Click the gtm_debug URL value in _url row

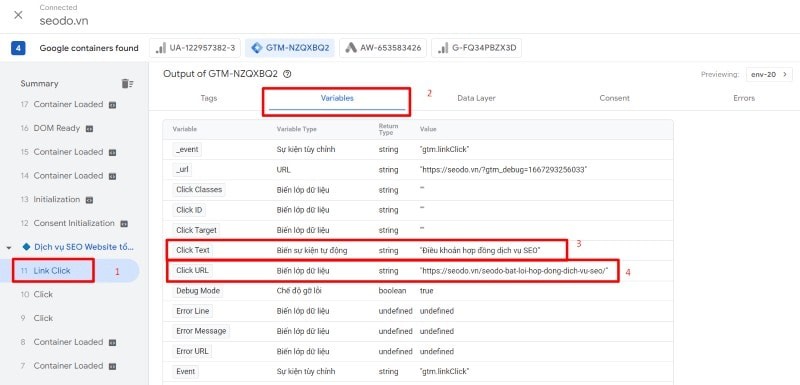[503, 169]
